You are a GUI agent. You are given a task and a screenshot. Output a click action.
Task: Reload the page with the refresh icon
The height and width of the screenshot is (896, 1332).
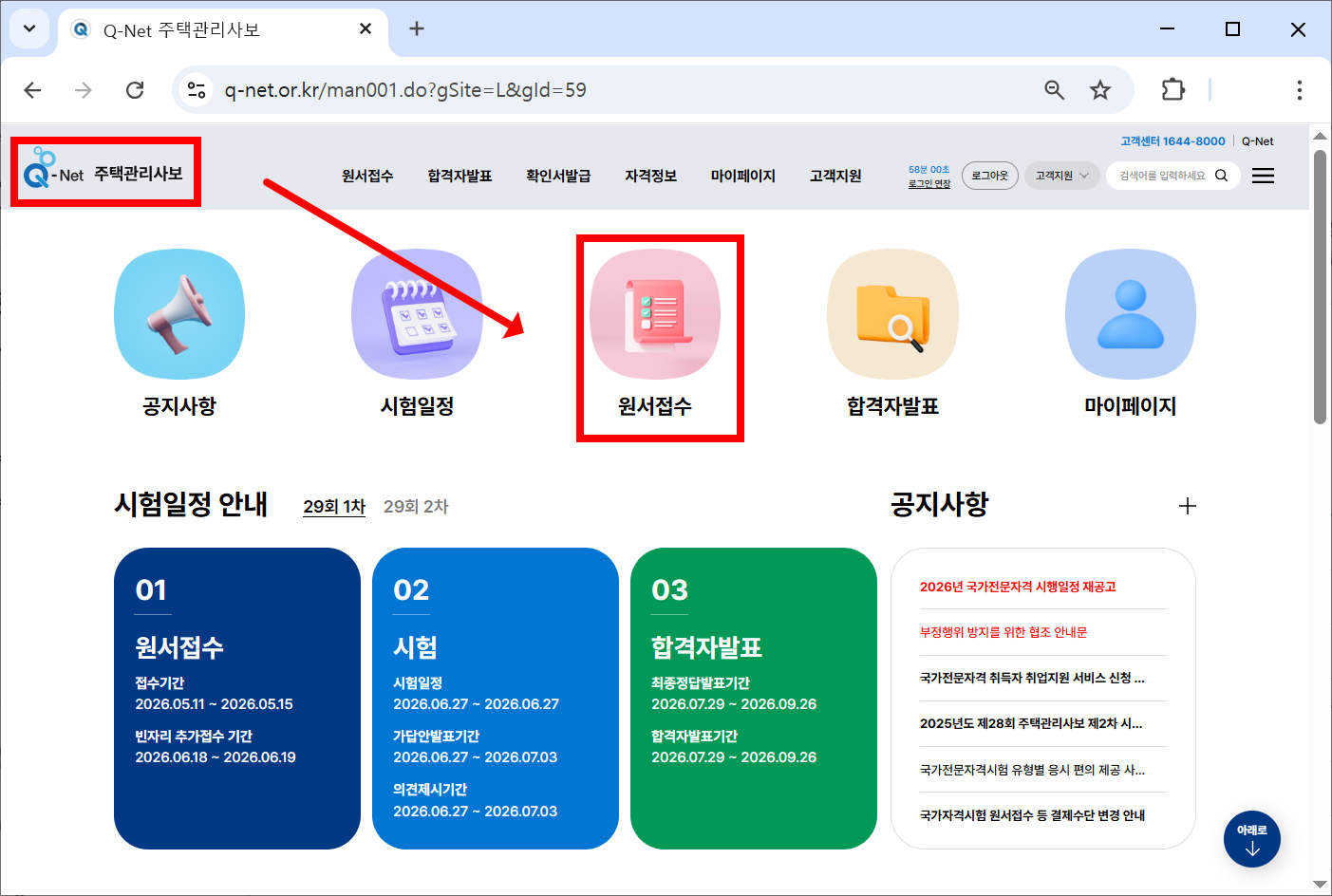click(135, 89)
